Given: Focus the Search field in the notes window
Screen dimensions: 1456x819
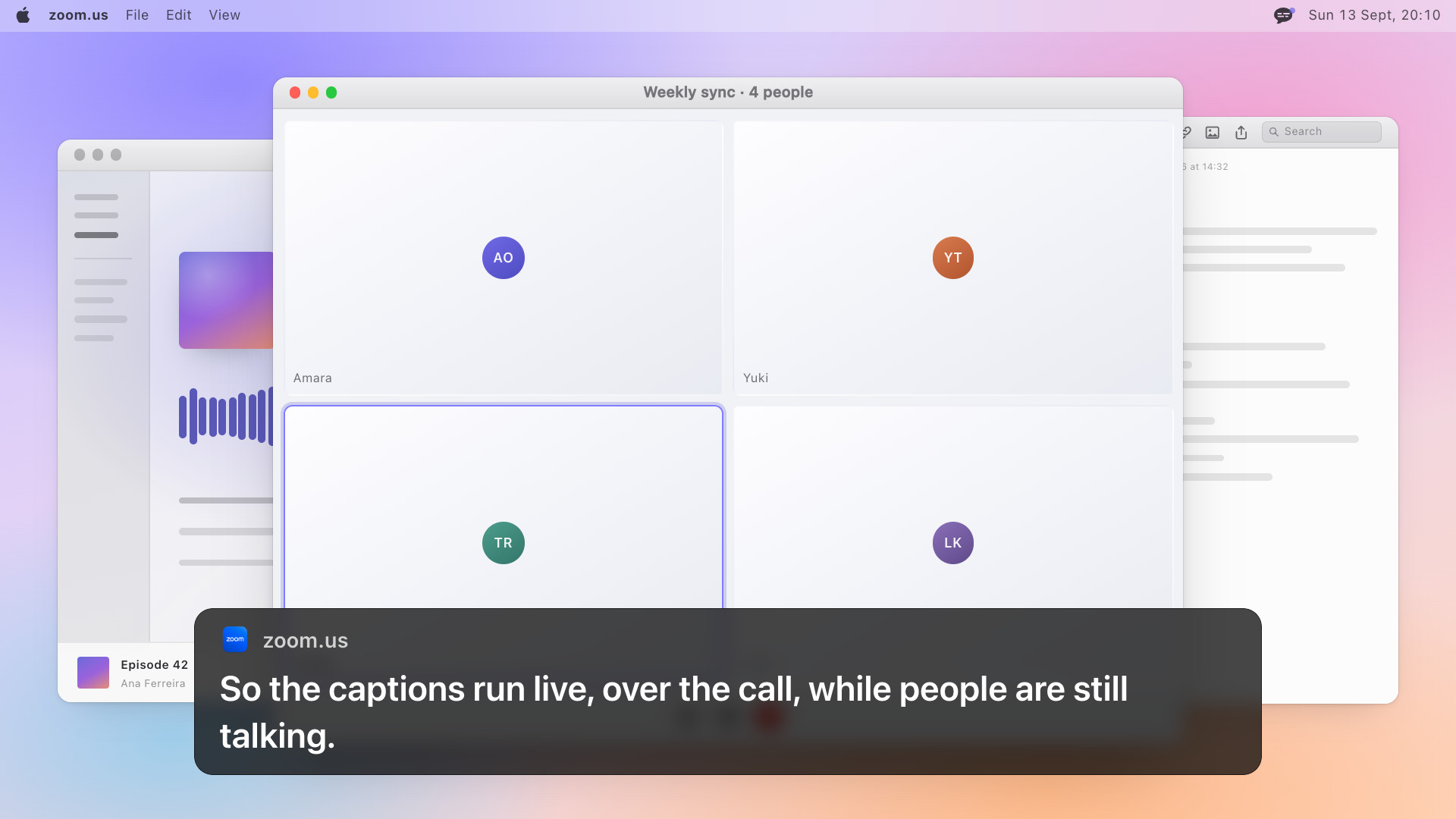Looking at the screenshot, I should coord(1322,132).
